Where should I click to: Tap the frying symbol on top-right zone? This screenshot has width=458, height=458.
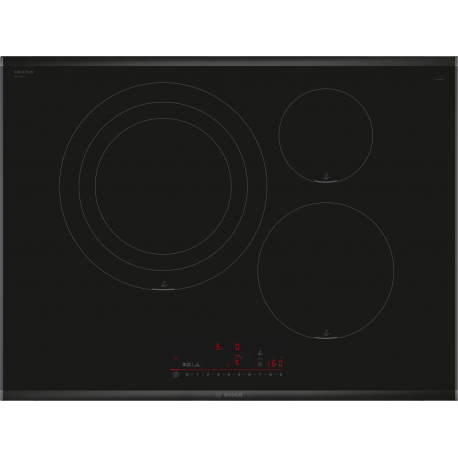click(x=326, y=176)
